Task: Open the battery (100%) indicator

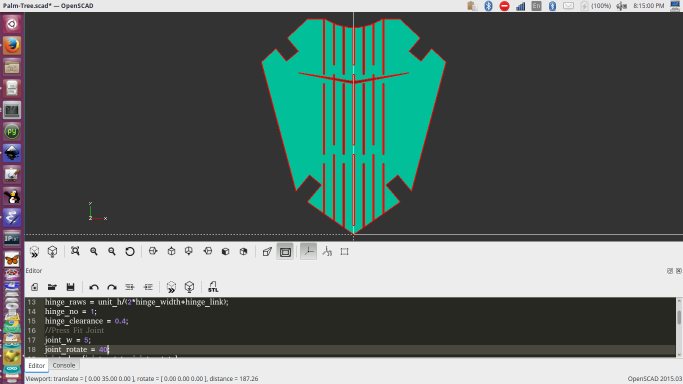Action: click(x=596, y=6)
